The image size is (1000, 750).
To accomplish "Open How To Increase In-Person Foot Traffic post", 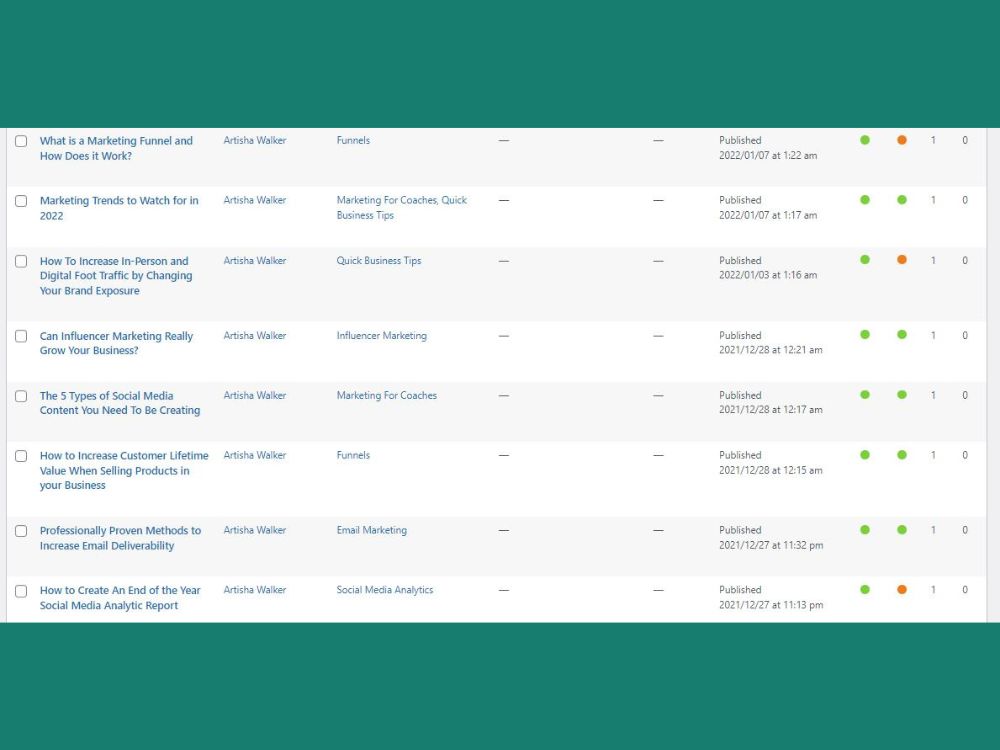I will tap(116, 276).
